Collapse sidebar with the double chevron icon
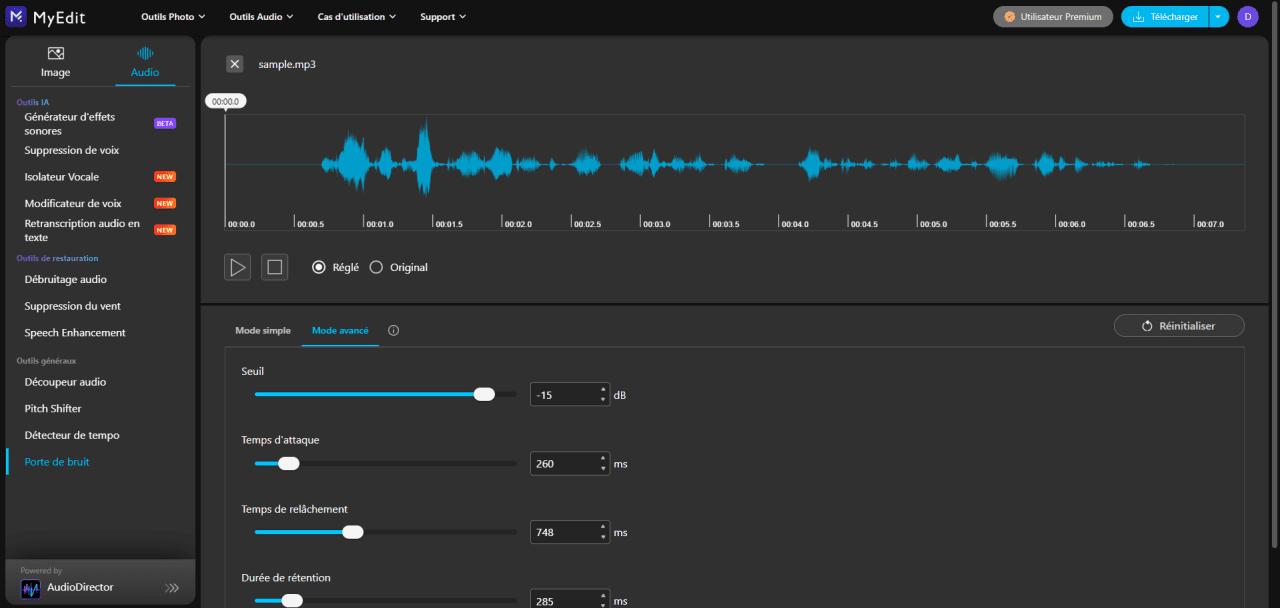 (x=172, y=588)
